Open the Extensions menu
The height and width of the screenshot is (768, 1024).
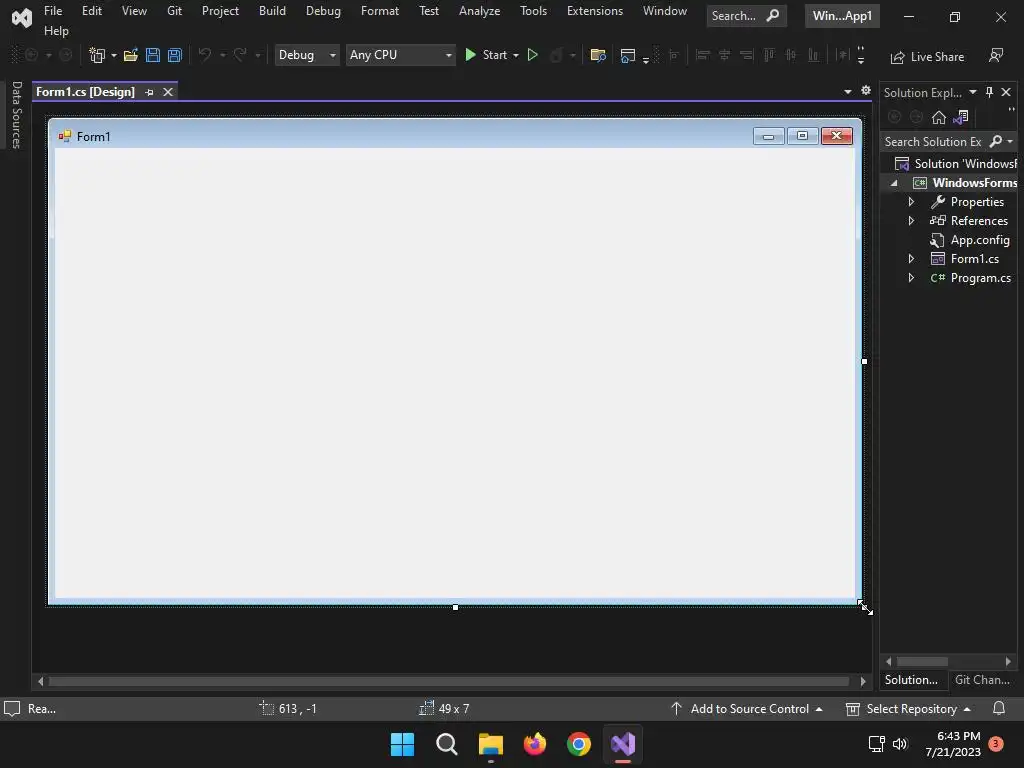click(595, 10)
